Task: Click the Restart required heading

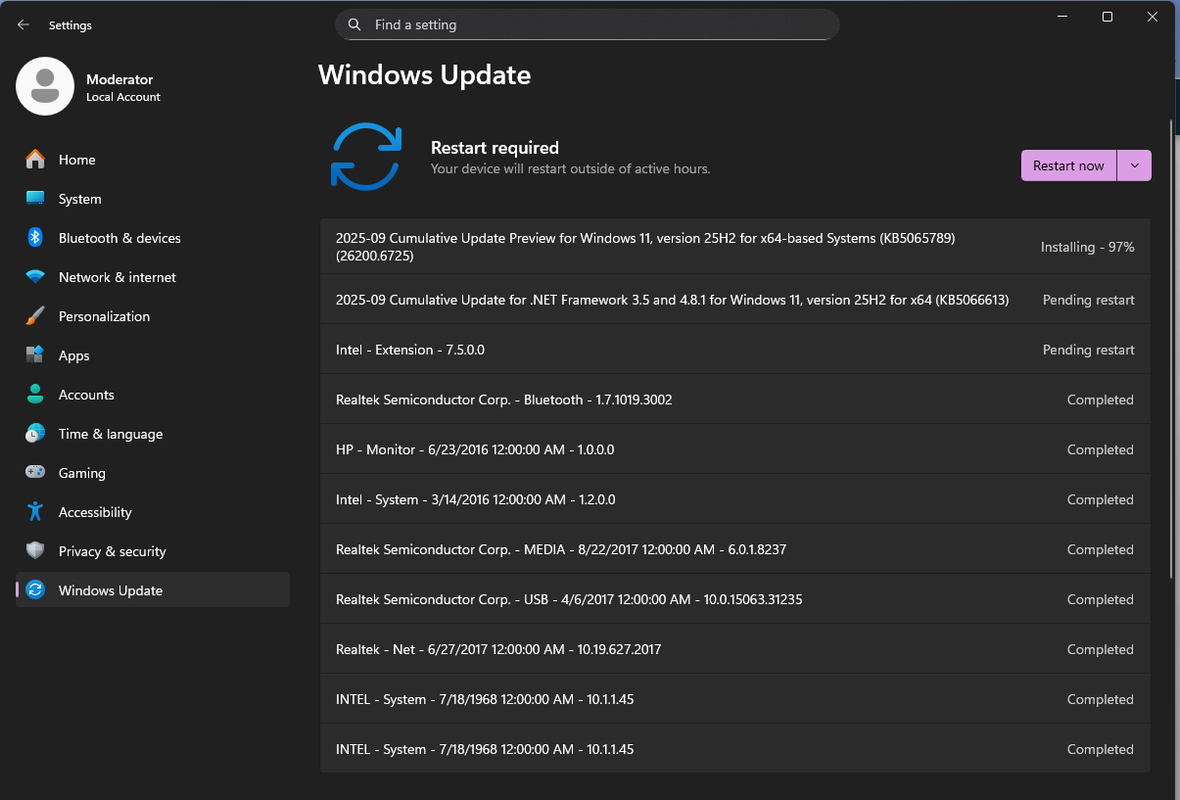Action: point(494,148)
